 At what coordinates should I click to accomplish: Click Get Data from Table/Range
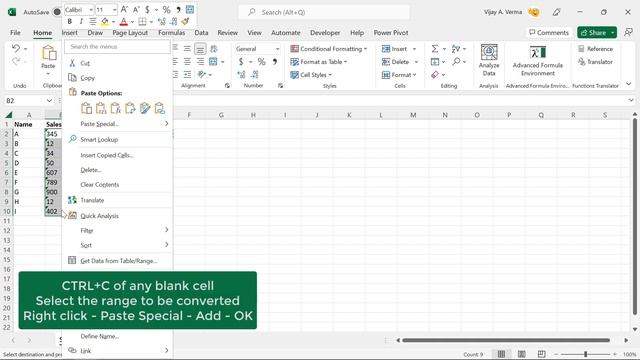click(x=118, y=260)
